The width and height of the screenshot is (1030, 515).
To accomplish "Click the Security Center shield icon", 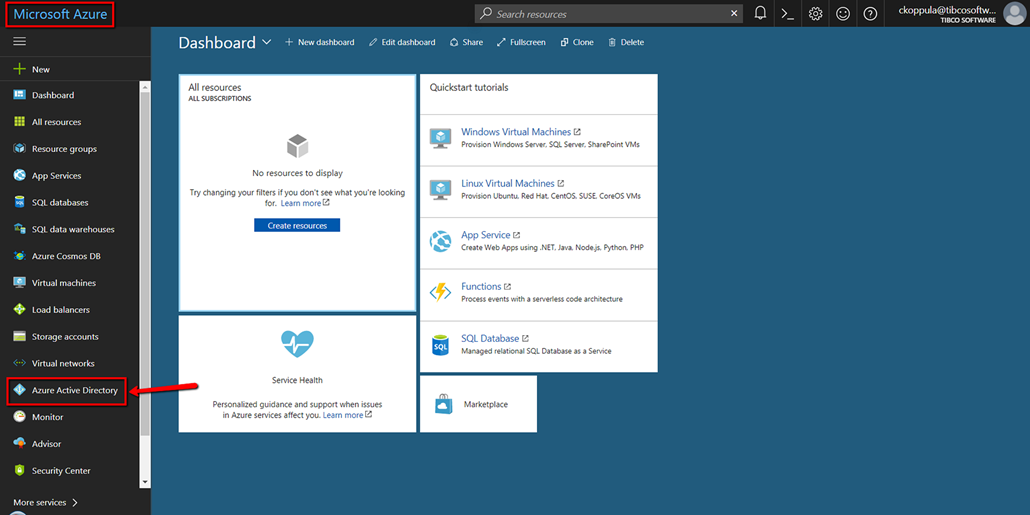I will click(20, 471).
